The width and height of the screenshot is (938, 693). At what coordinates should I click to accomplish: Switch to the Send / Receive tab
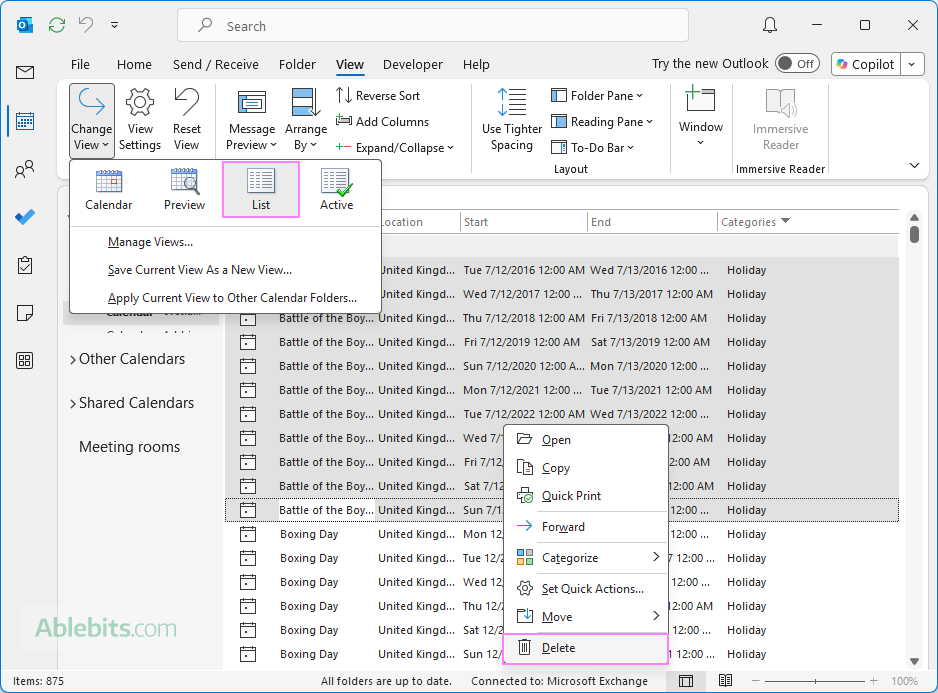215,64
